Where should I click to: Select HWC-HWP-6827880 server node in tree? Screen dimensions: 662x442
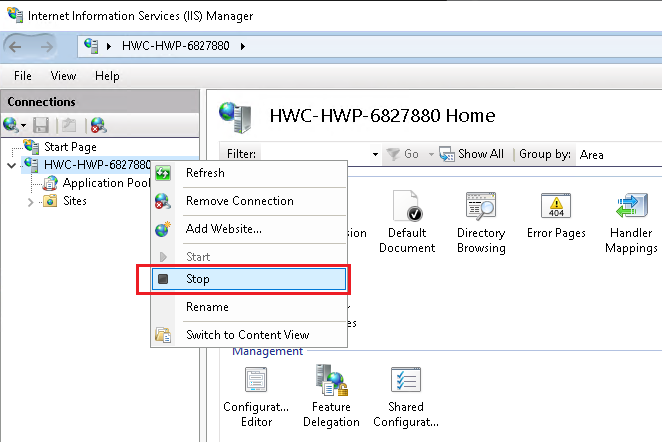pos(97,164)
